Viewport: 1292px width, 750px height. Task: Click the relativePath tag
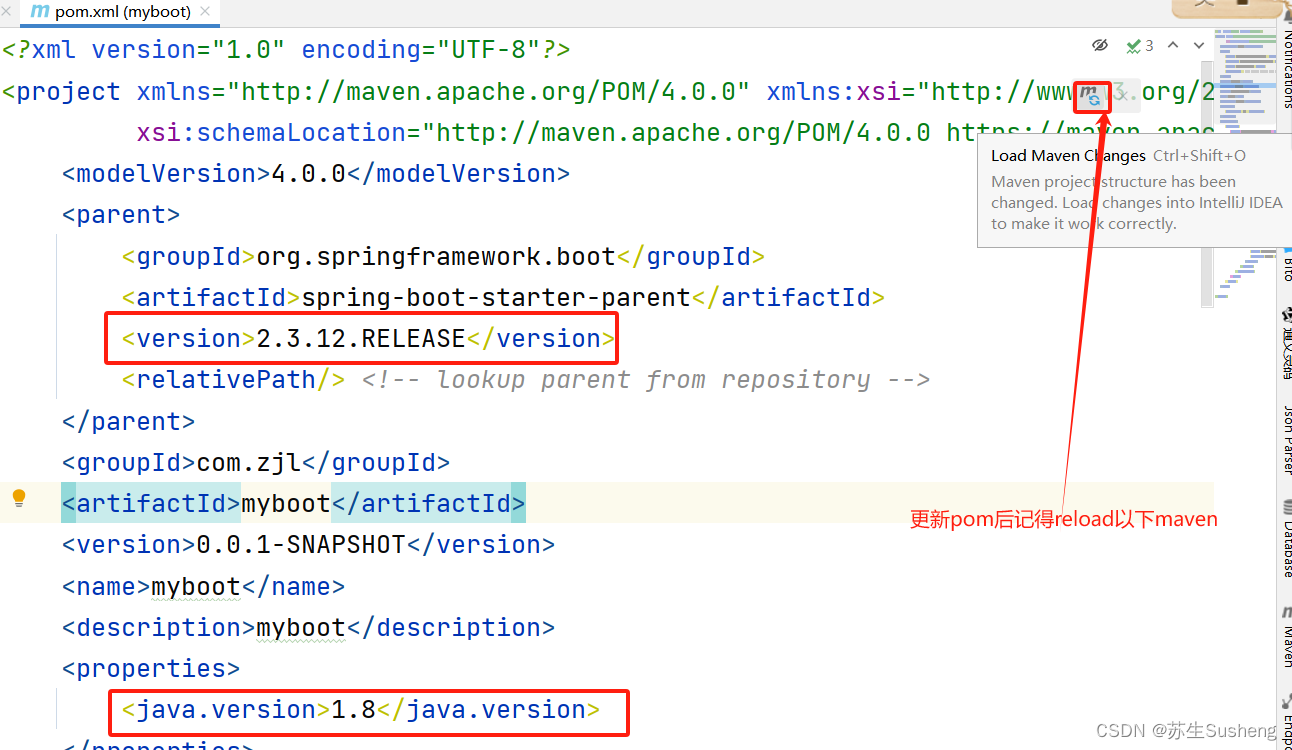pyautogui.click(x=233, y=380)
